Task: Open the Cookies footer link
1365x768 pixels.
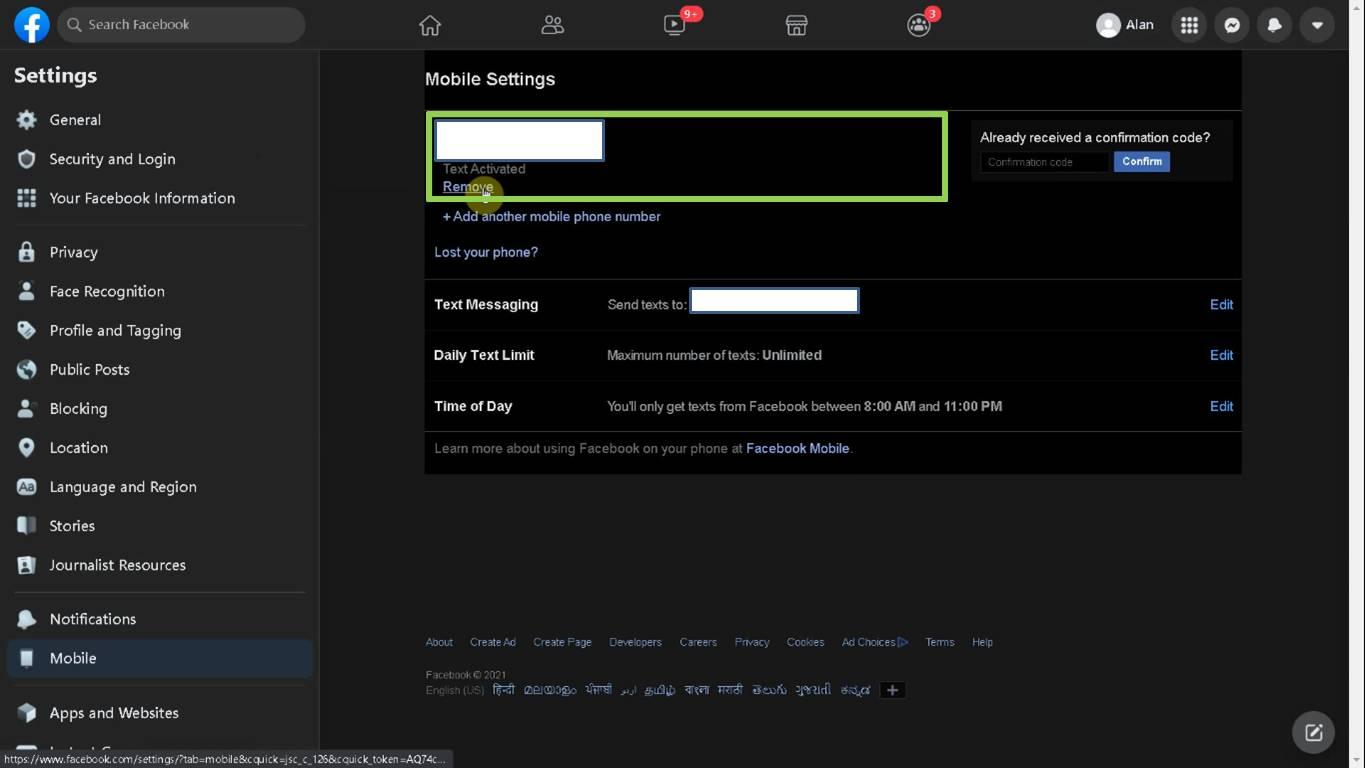Action: click(805, 642)
